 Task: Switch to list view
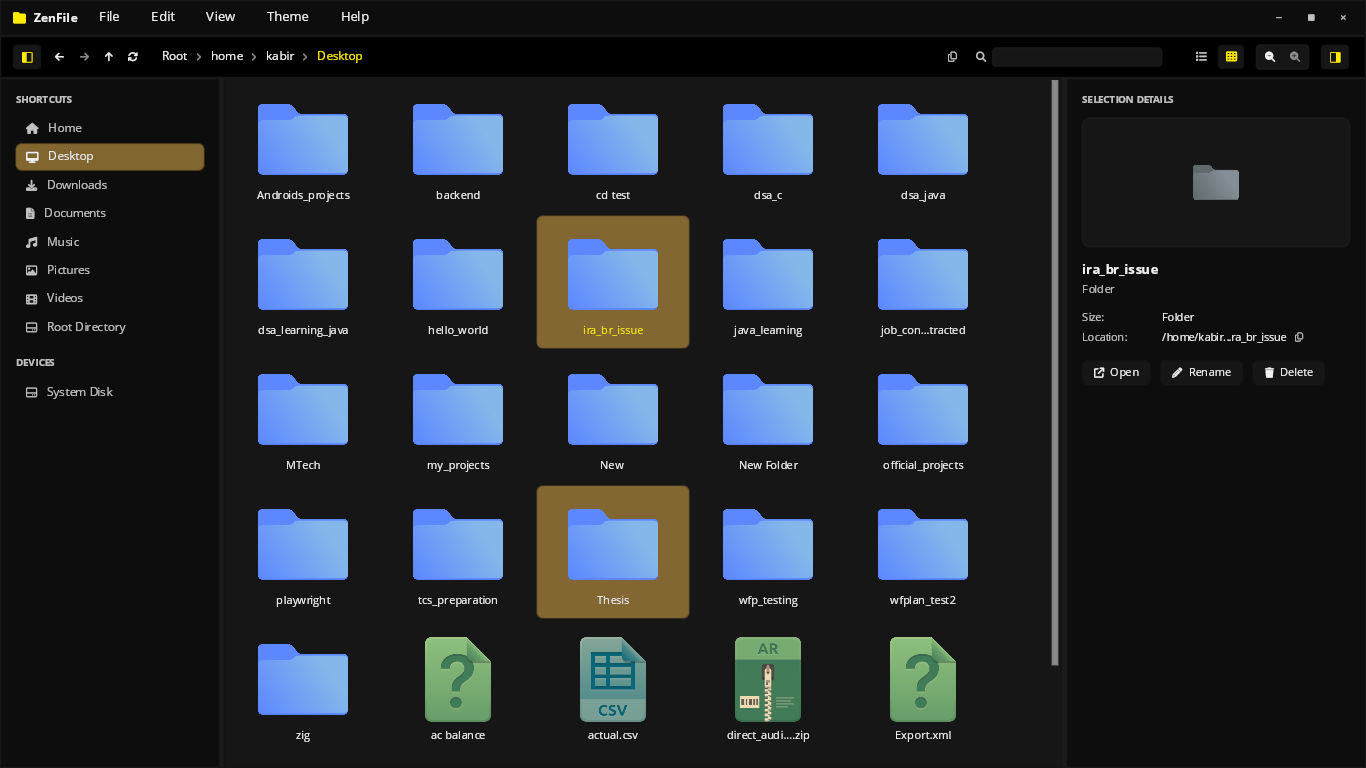pos(1201,57)
